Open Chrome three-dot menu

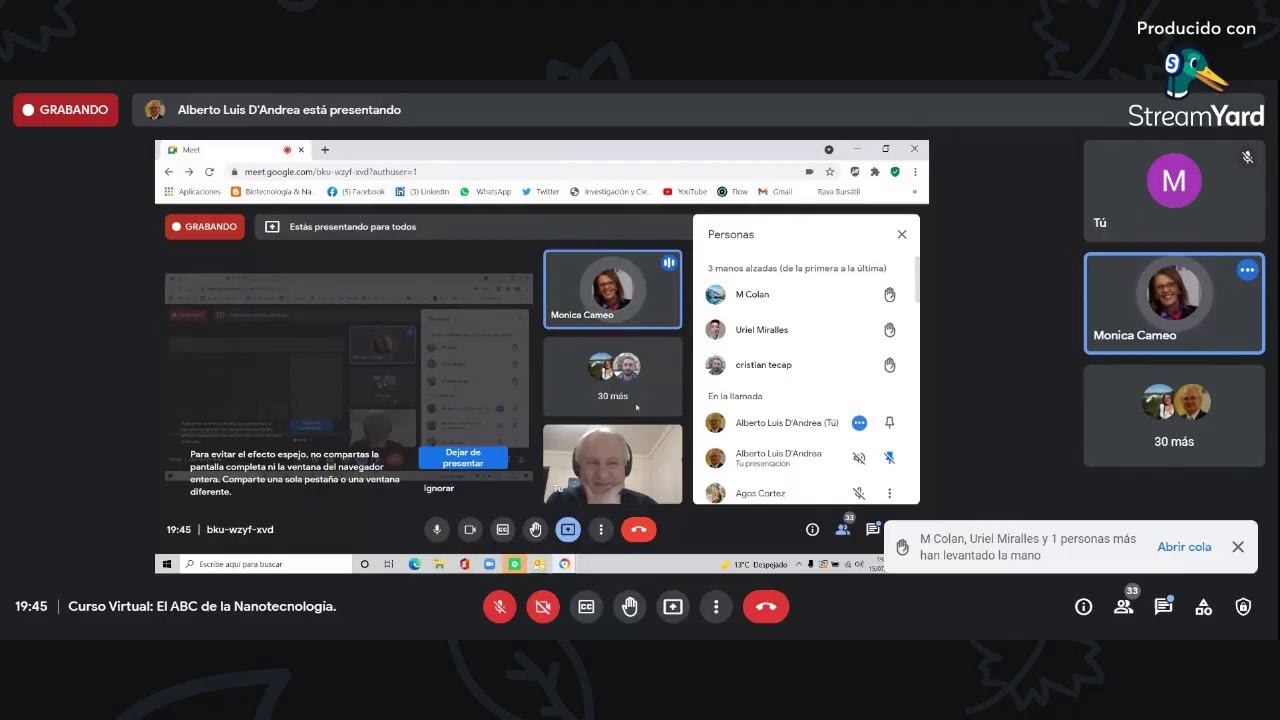(914, 172)
